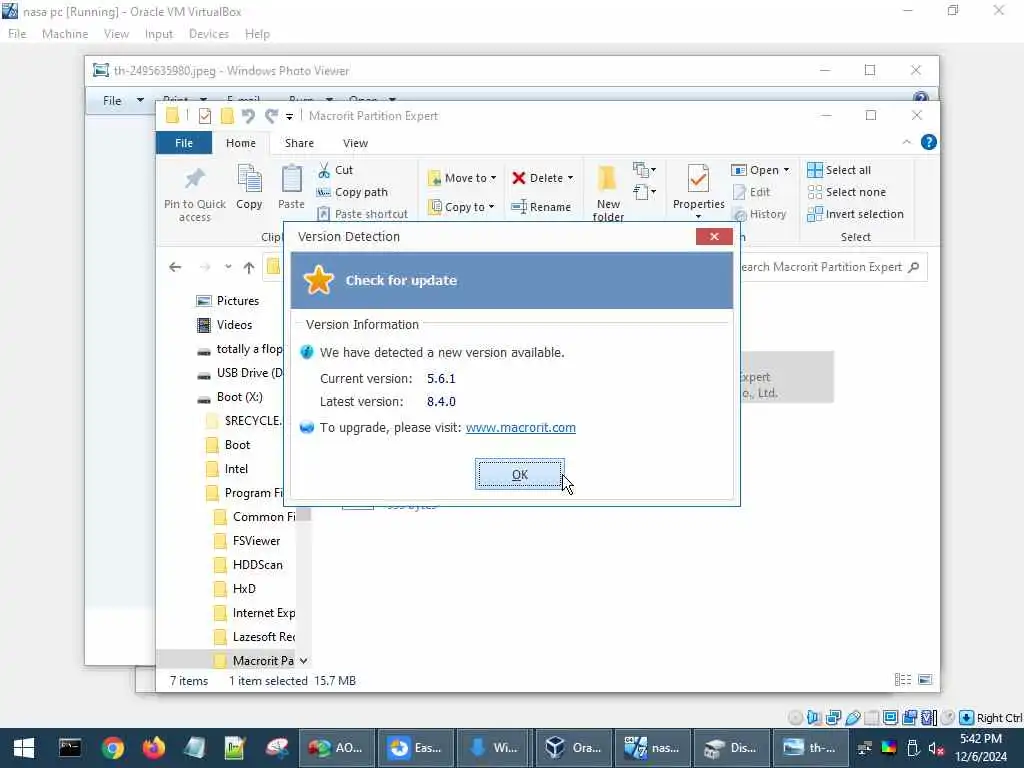The height and width of the screenshot is (768, 1024).
Task: Open VirtualBox Input menu
Action: coord(159,34)
